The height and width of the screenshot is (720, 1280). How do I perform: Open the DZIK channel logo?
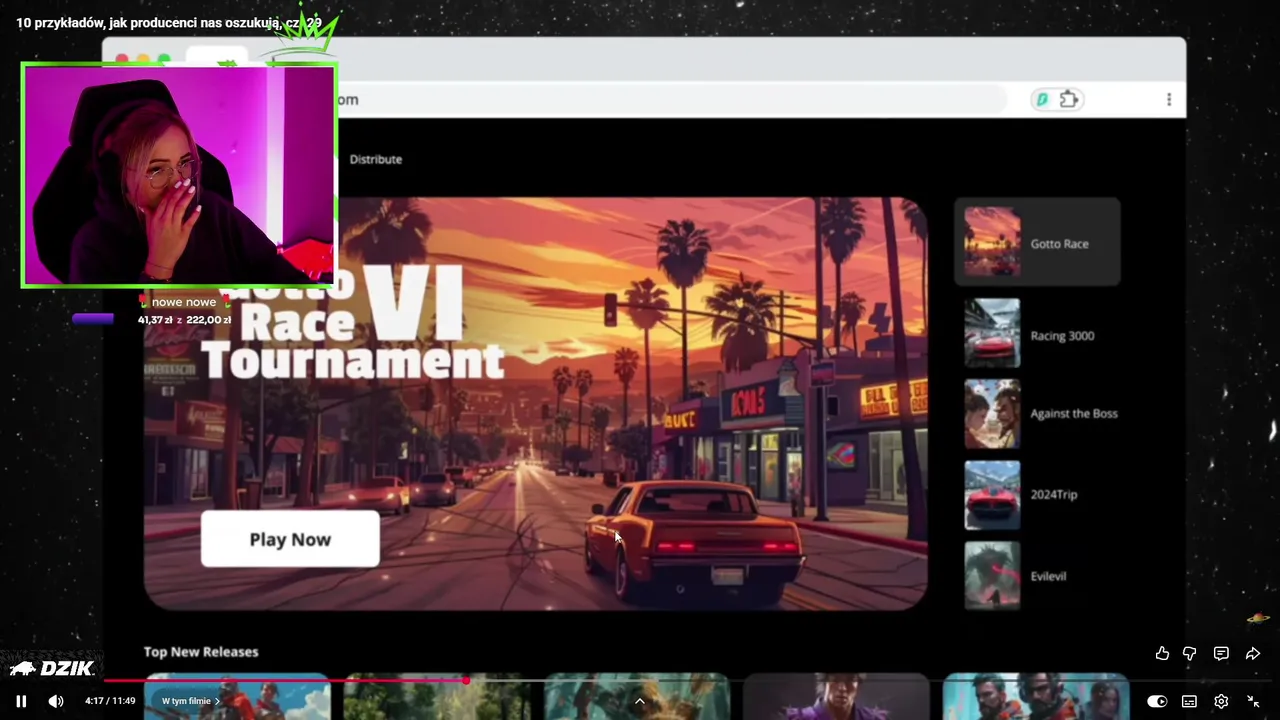coord(52,668)
